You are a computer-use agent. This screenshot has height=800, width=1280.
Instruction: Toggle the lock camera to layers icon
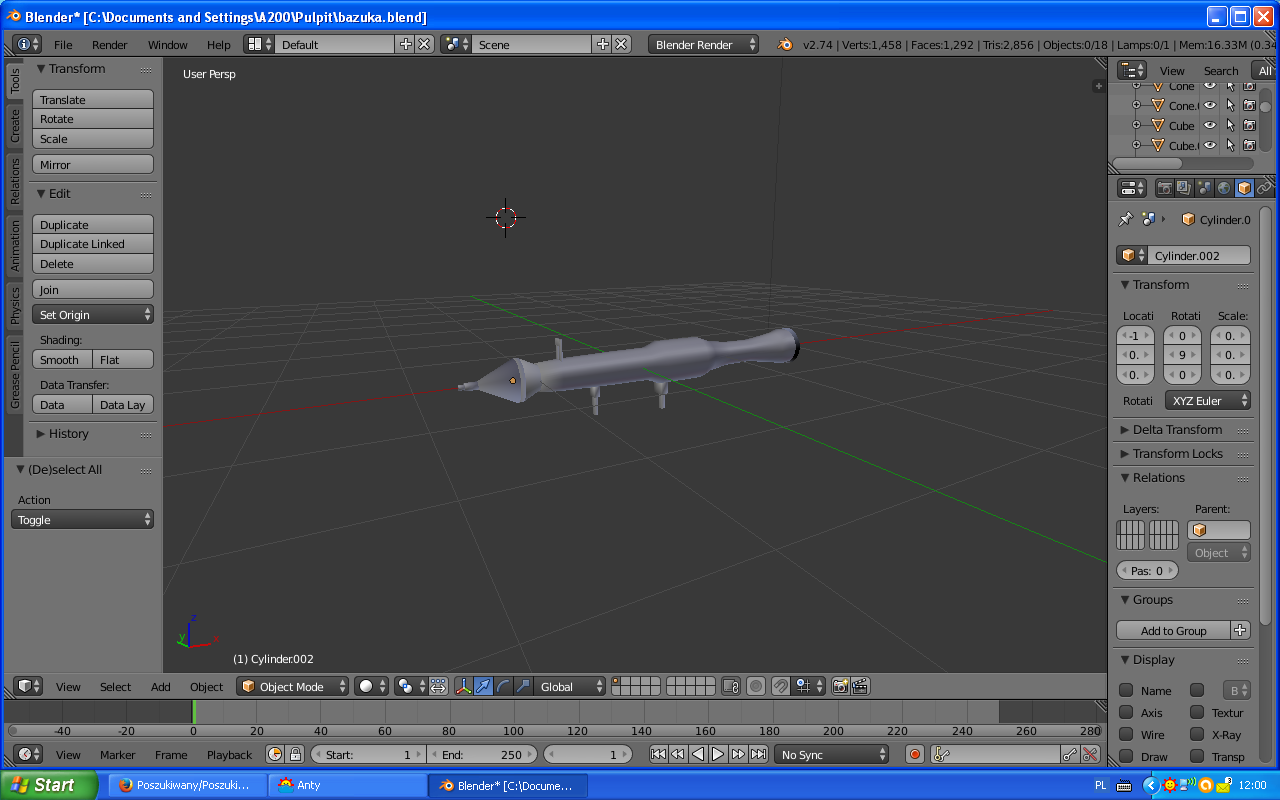pos(730,686)
